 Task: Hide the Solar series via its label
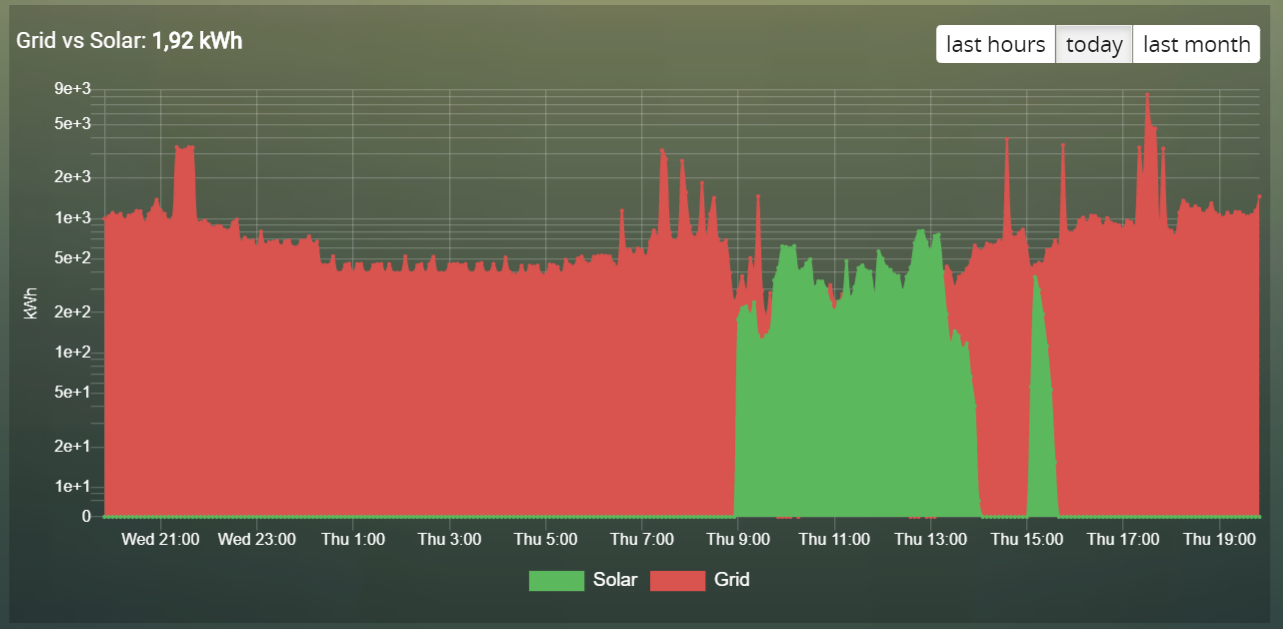point(615,580)
